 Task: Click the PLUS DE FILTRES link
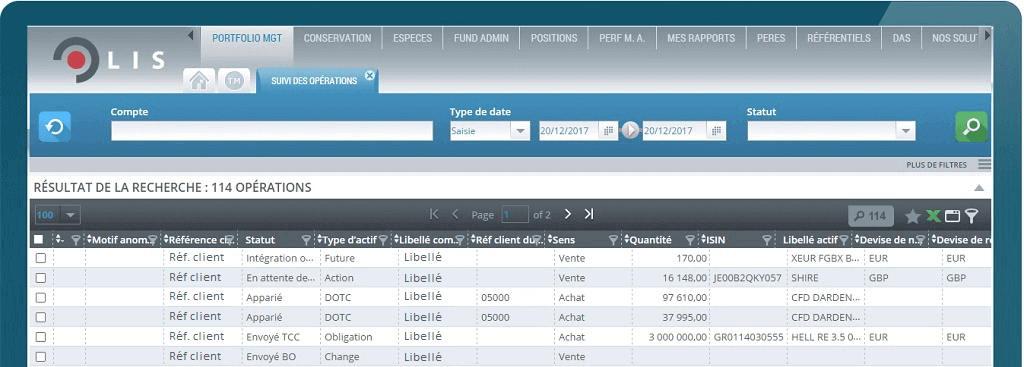tap(936, 165)
